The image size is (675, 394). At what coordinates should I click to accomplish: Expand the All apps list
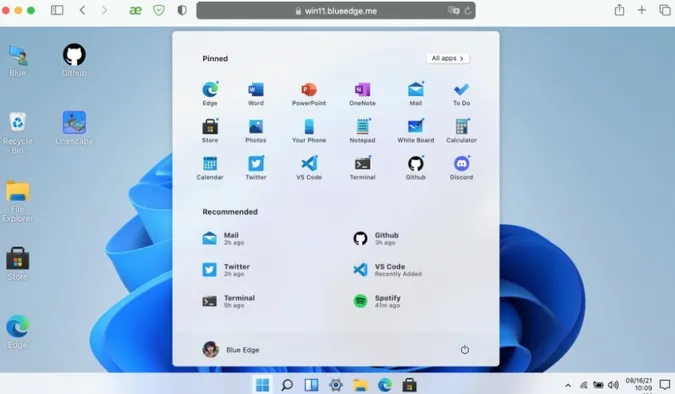[448, 58]
